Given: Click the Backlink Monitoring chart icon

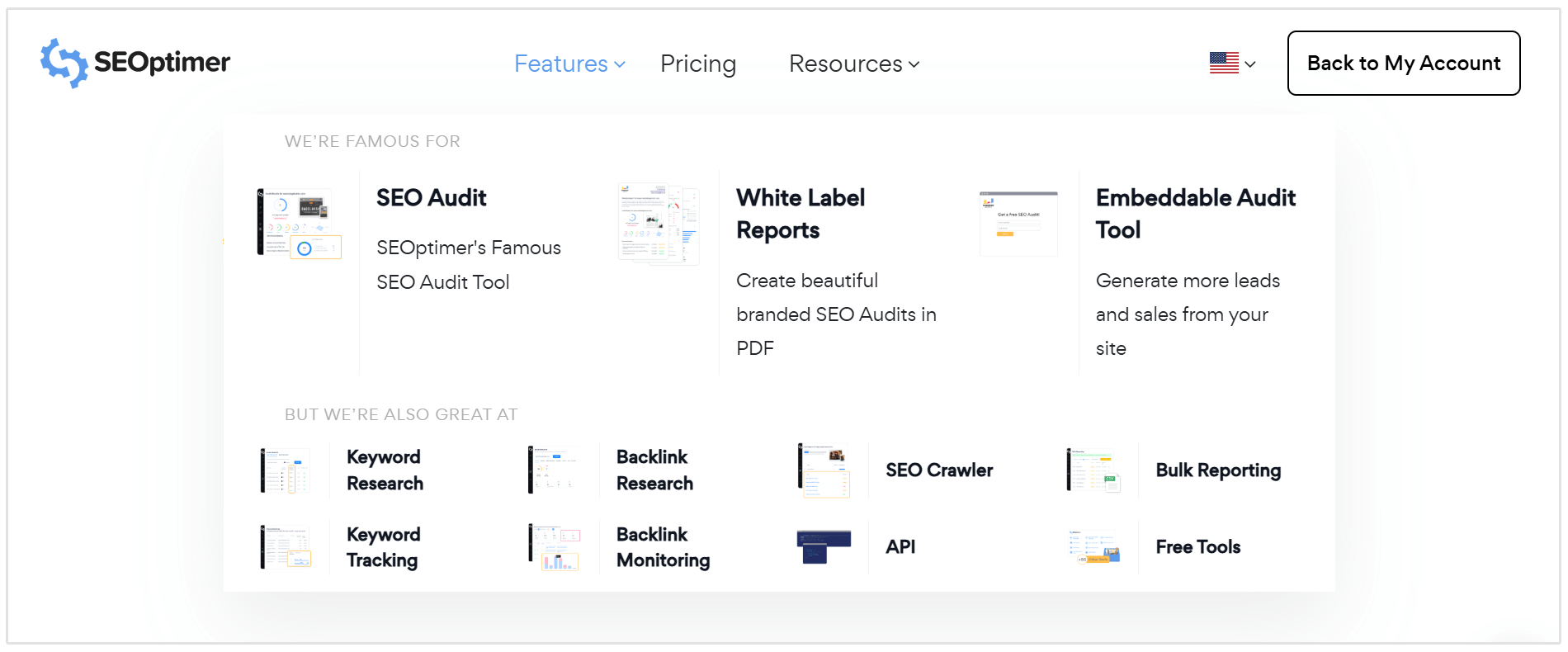Looking at the screenshot, I should [x=555, y=546].
